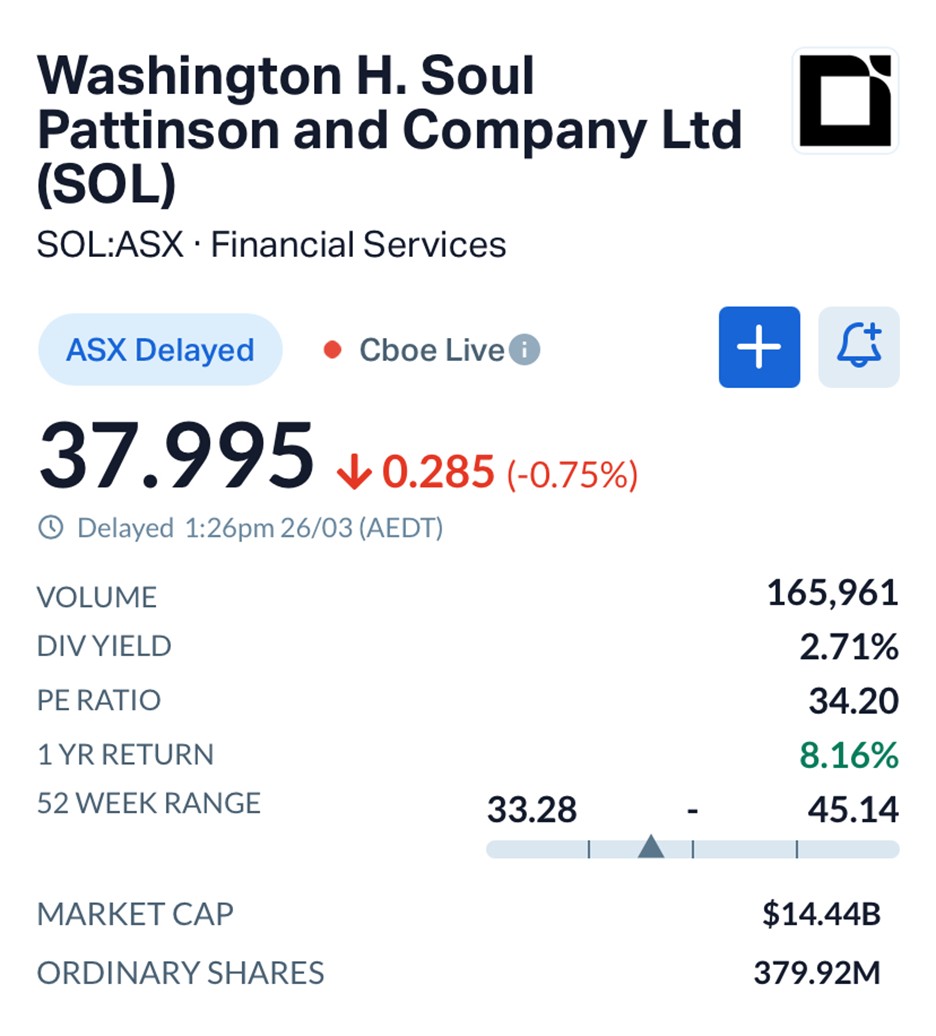Click the 37.995 share price
The height and width of the screenshot is (1036, 936).
[x=176, y=458]
